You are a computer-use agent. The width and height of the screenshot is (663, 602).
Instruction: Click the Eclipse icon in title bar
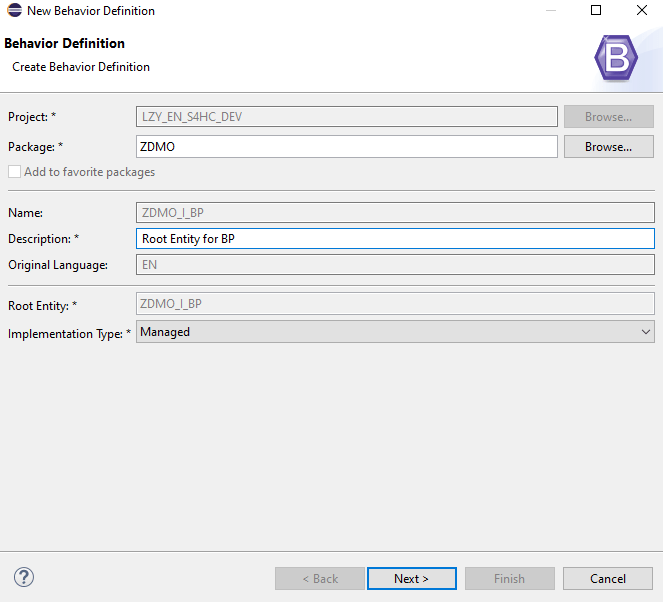(x=14, y=11)
